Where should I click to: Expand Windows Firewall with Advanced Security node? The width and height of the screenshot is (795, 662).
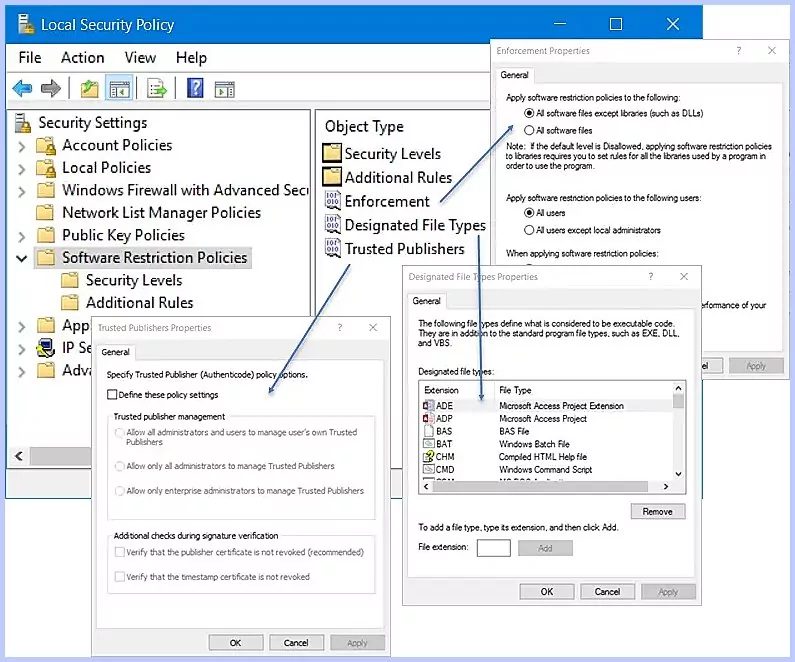coord(21,192)
